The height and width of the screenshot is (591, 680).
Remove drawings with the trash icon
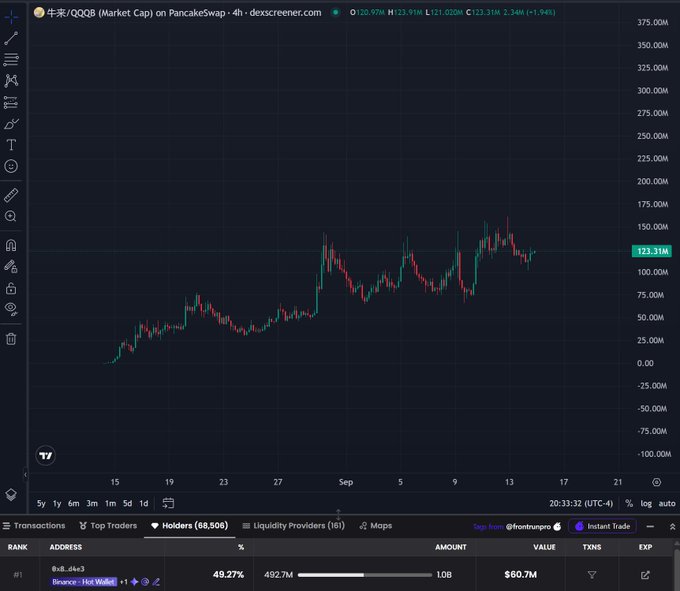[x=11, y=339]
